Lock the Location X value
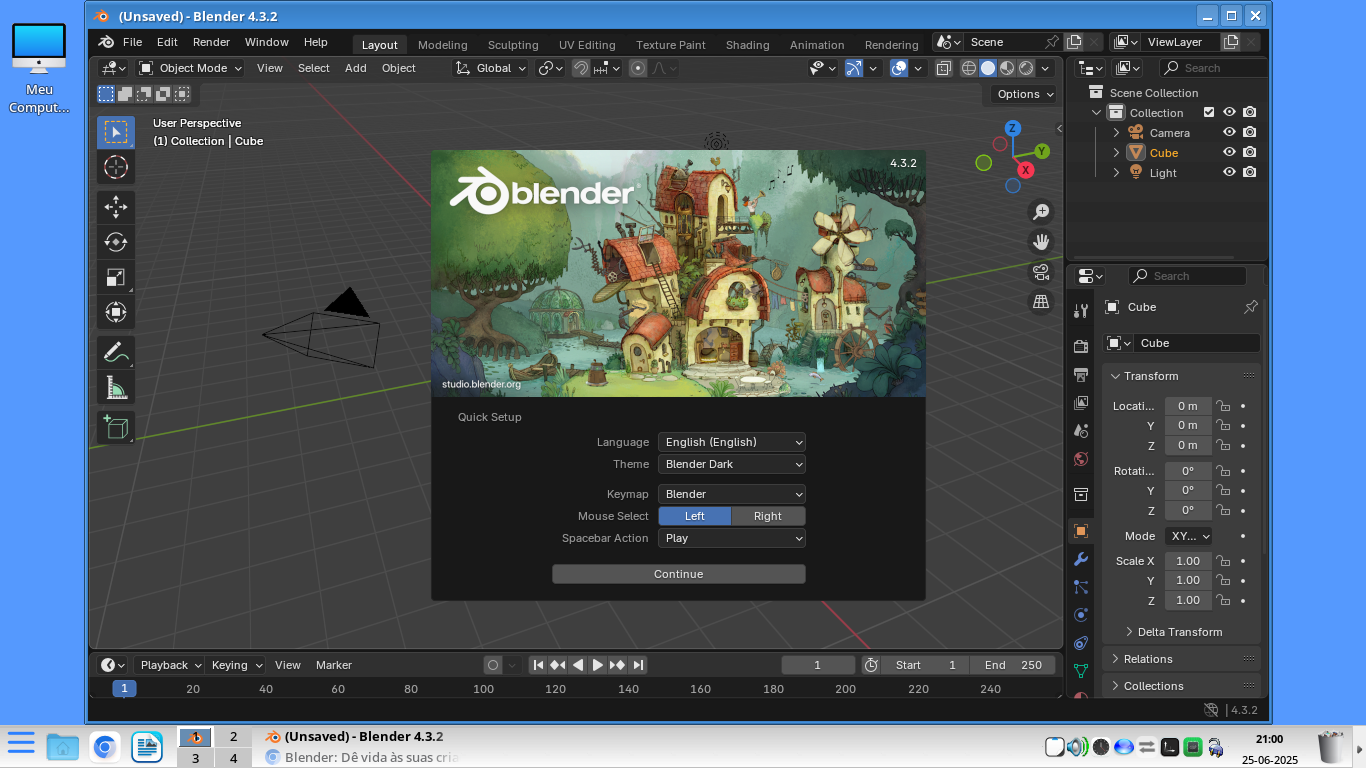The height and width of the screenshot is (768, 1366). 1222,406
